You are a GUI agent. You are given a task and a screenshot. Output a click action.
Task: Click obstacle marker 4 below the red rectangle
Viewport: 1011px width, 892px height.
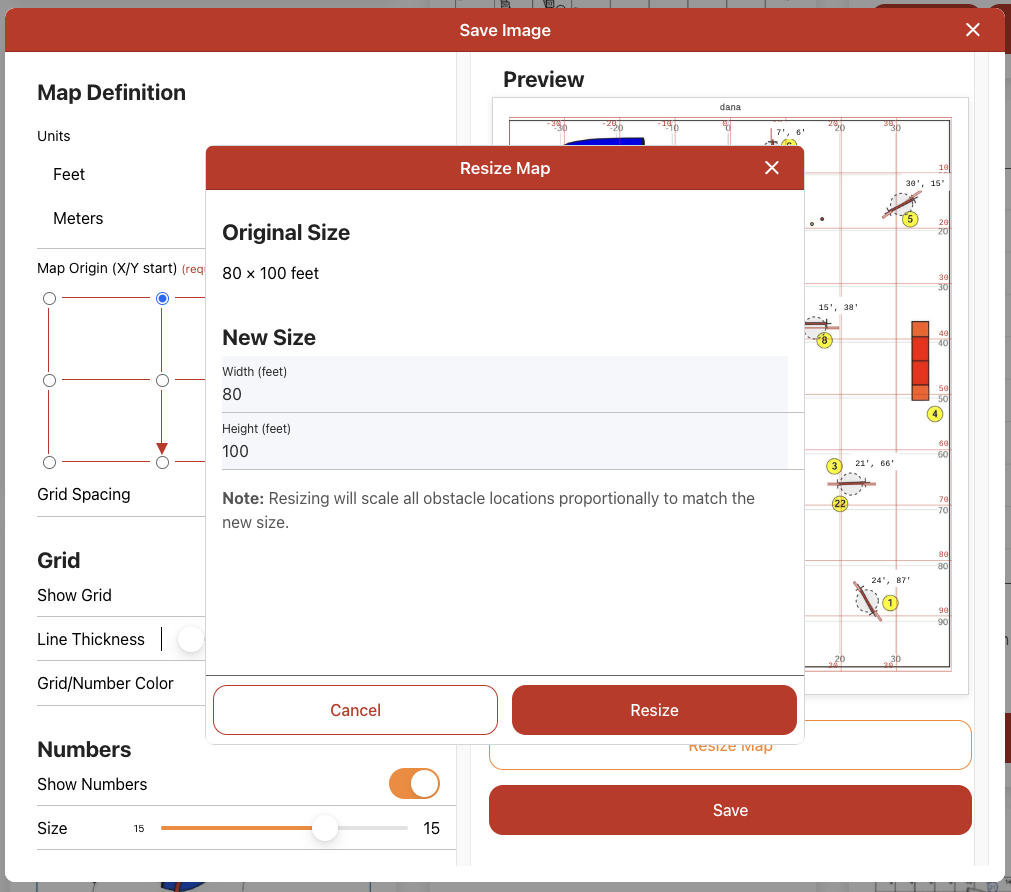click(x=933, y=413)
